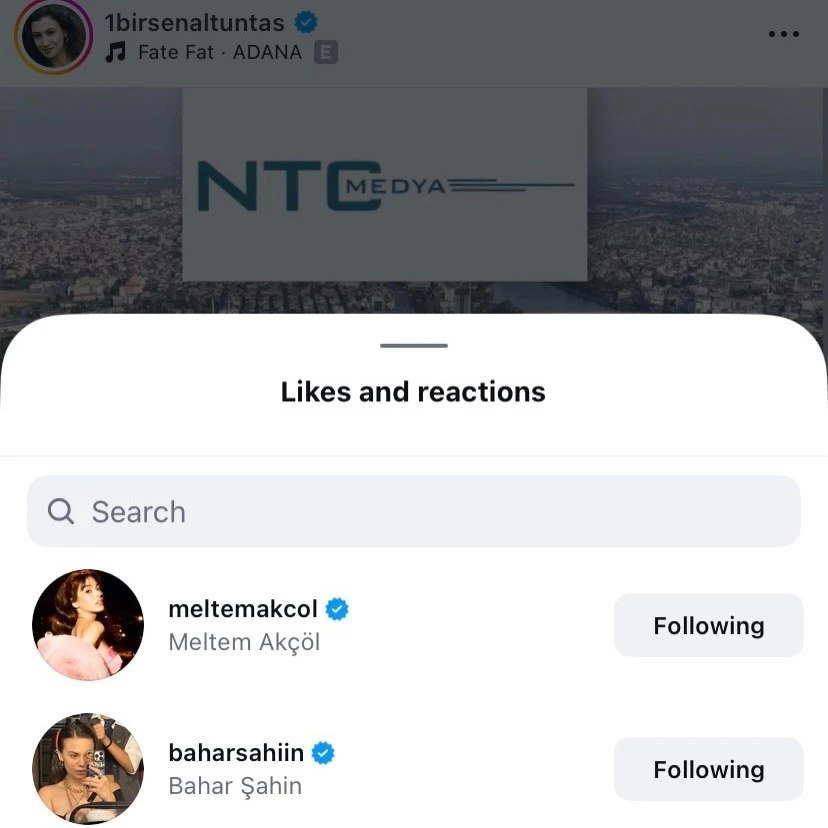Image resolution: width=828 pixels, height=828 pixels.
Task: Select the baharsahiin username
Action: 236,753
